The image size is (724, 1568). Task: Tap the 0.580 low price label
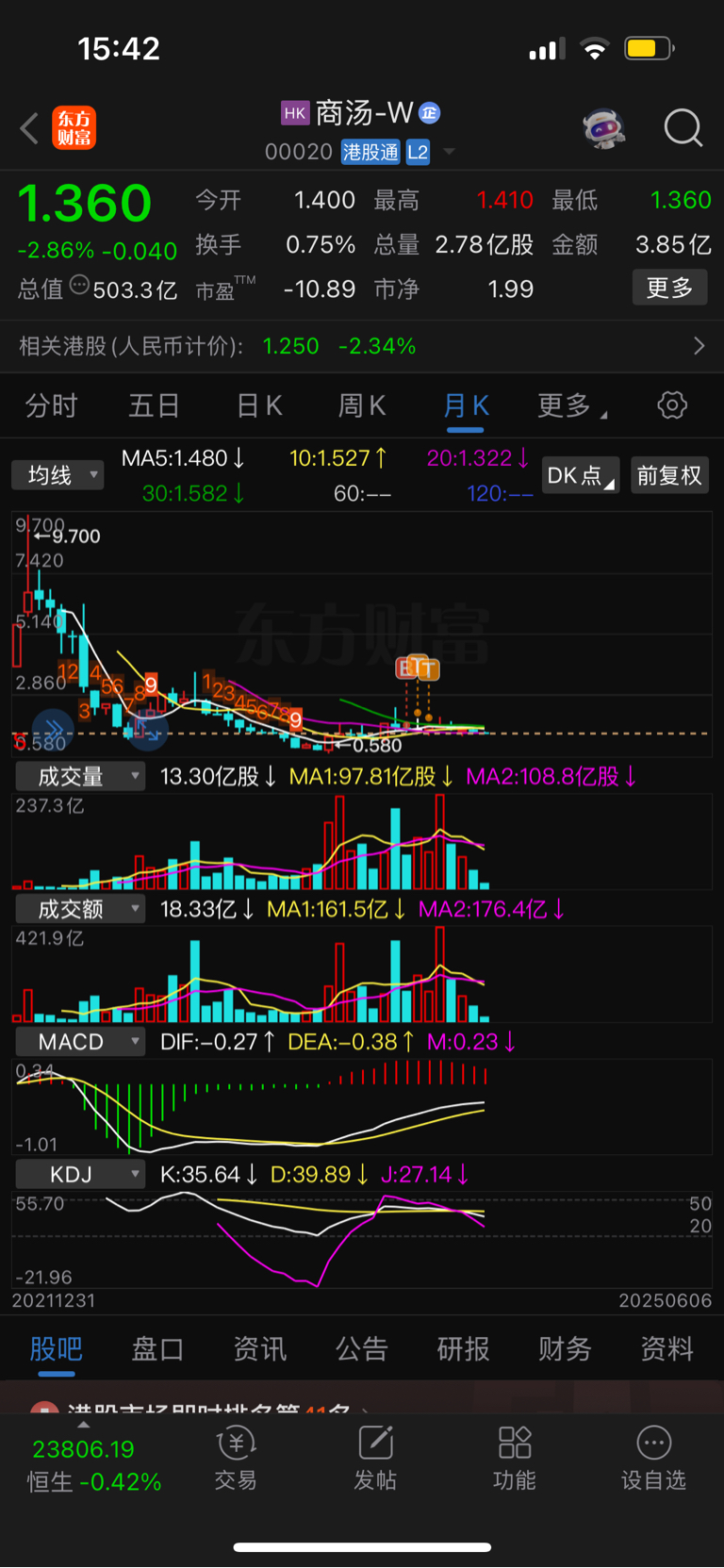tap(377, 745)
